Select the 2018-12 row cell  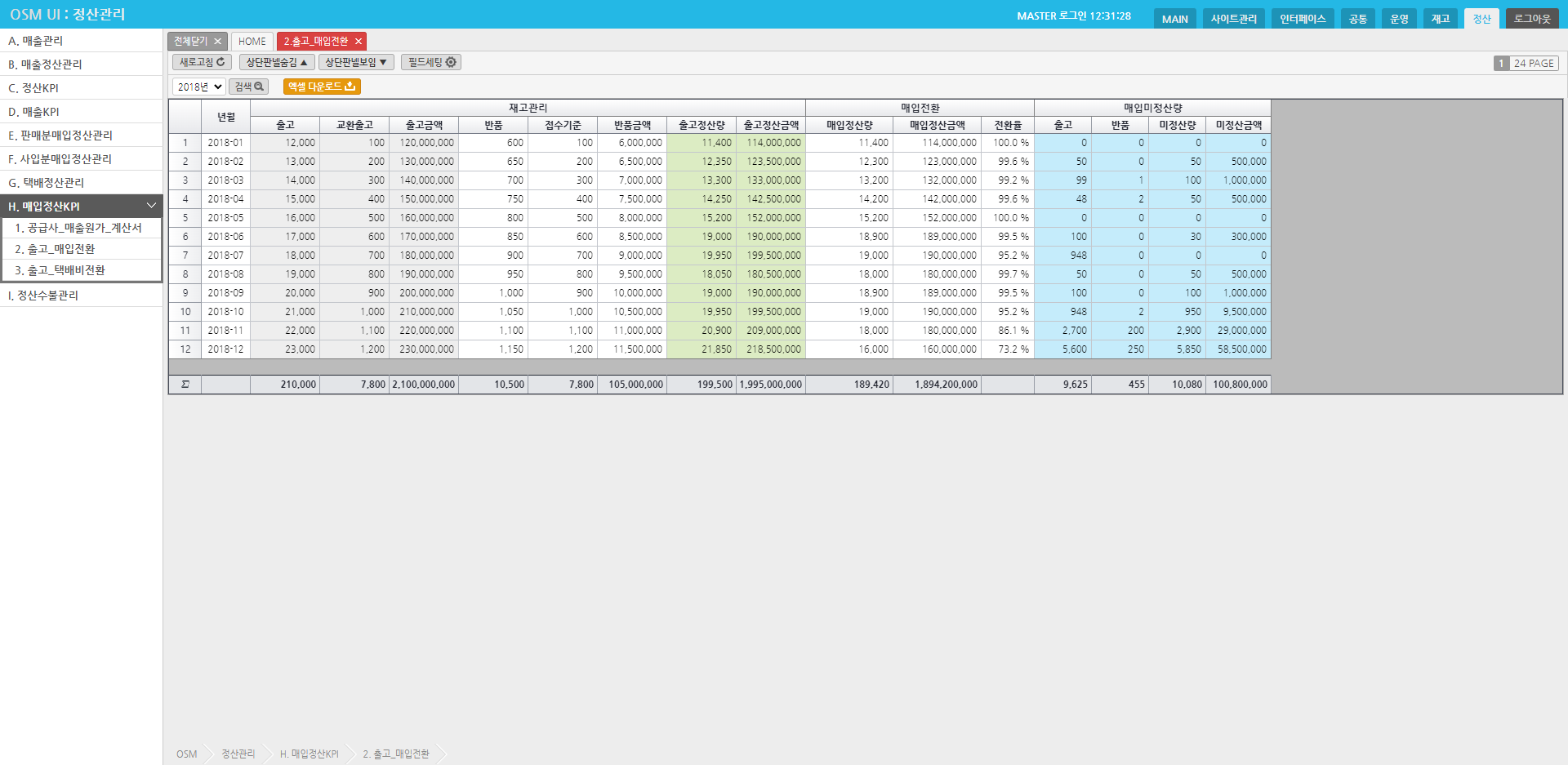225,349
